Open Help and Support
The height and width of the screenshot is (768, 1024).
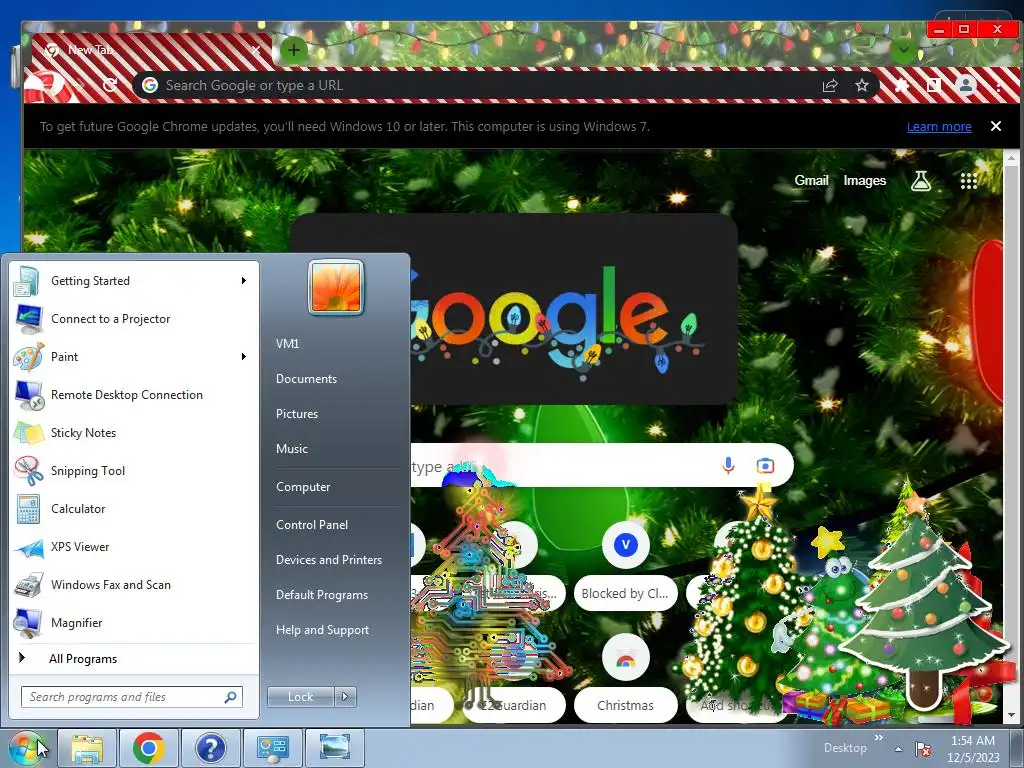pos(322,630)
